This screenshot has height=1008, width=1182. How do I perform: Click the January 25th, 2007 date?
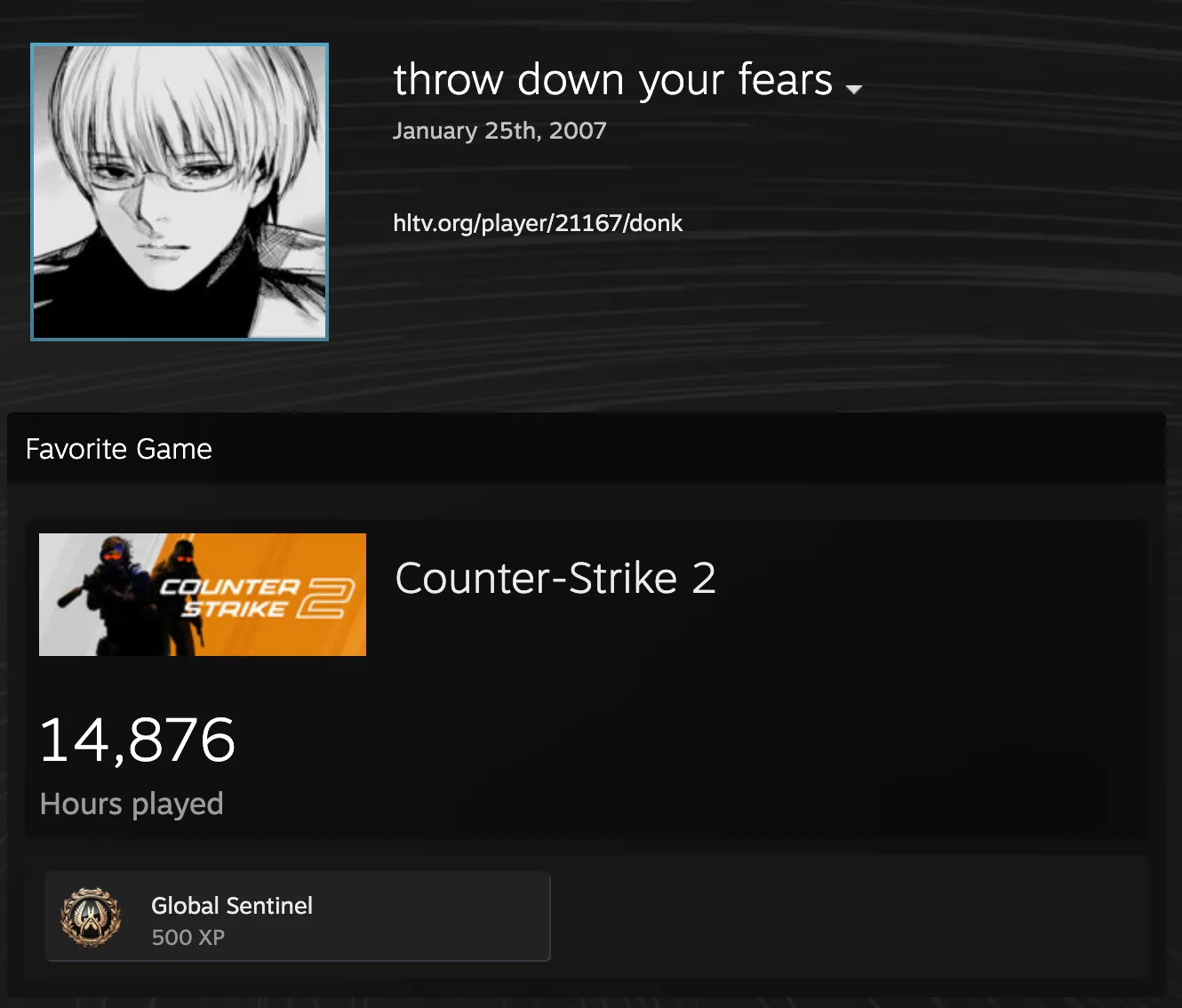click(x=499, y=131)
